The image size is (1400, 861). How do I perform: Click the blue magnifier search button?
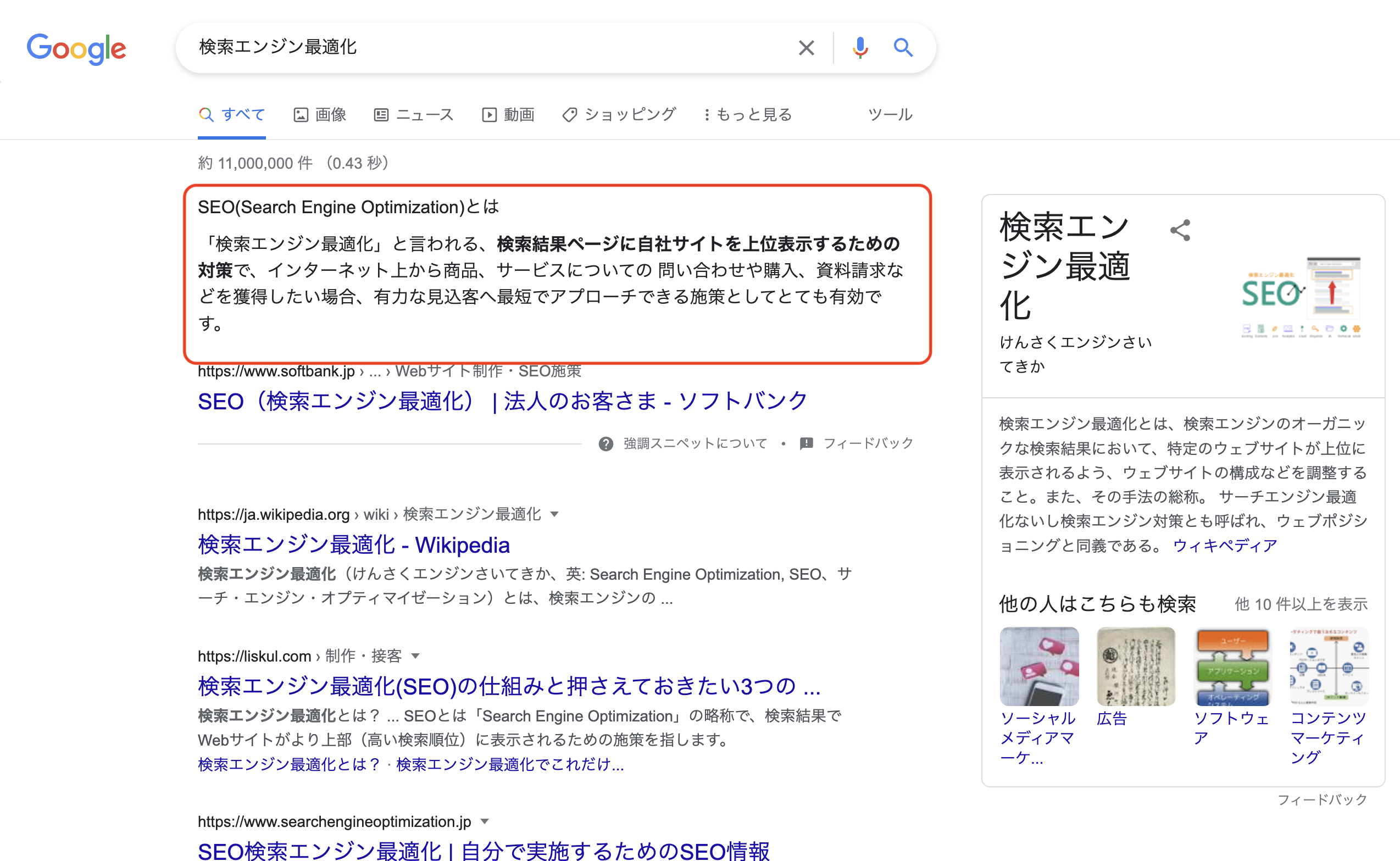pyautogui.click(x=902, y=48)
